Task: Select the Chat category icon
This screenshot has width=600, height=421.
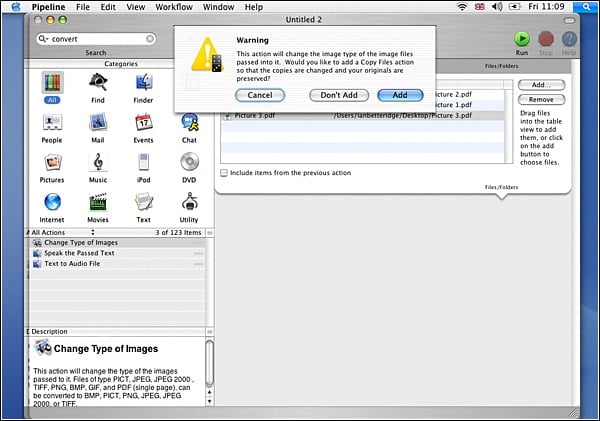Action: click(189, 123)
